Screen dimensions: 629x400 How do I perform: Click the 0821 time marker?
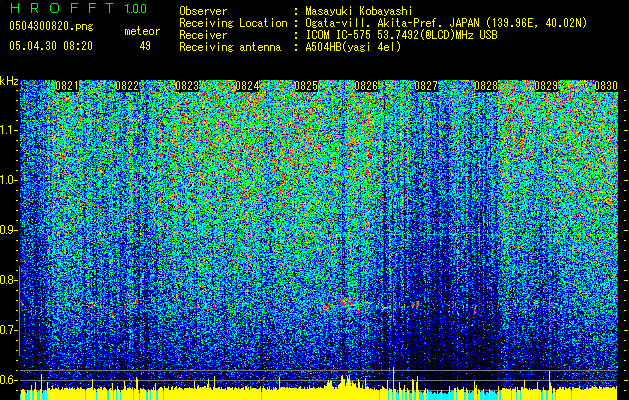pos(67,86)
